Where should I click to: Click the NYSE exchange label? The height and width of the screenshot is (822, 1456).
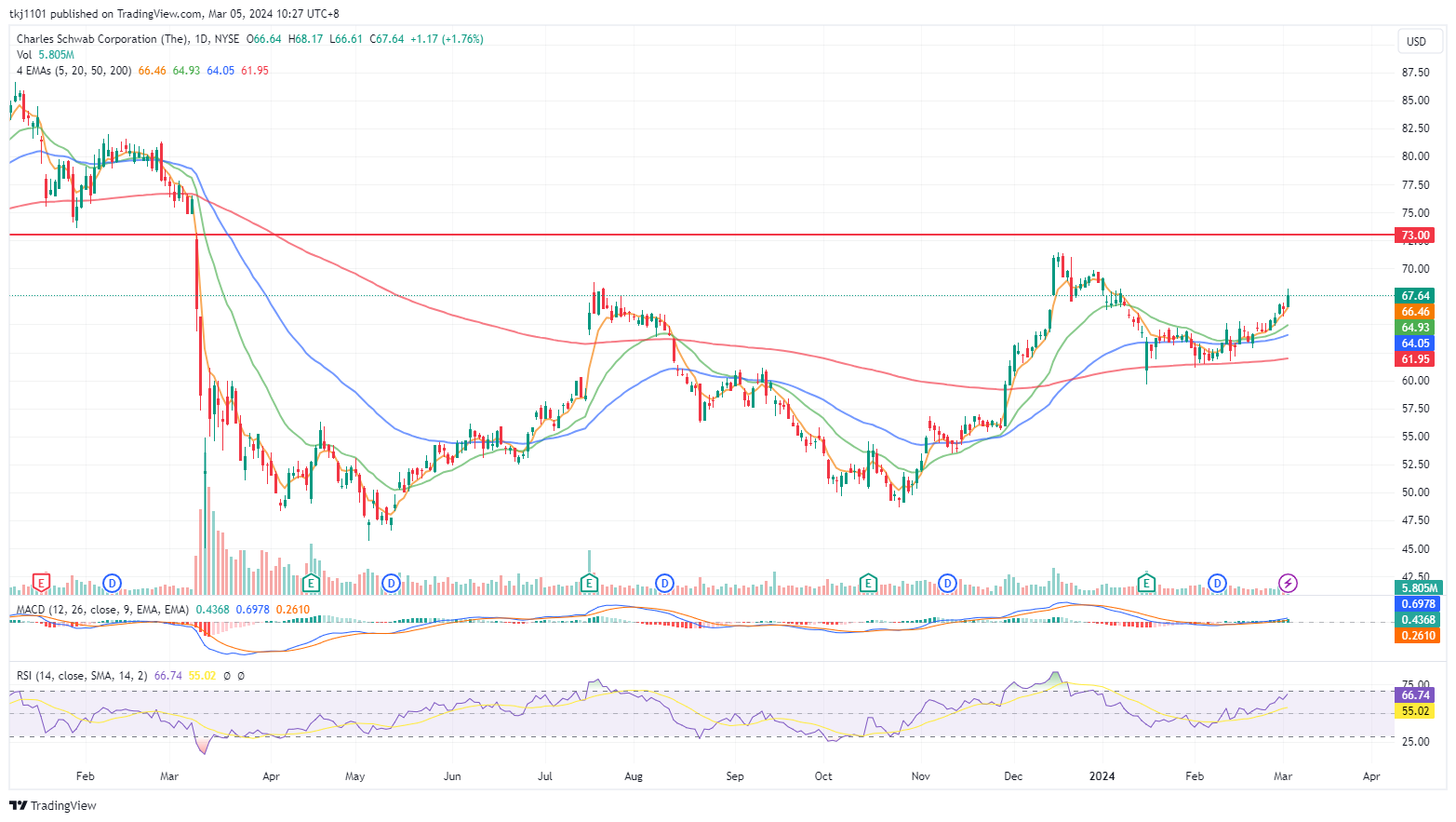coord(226,39)
